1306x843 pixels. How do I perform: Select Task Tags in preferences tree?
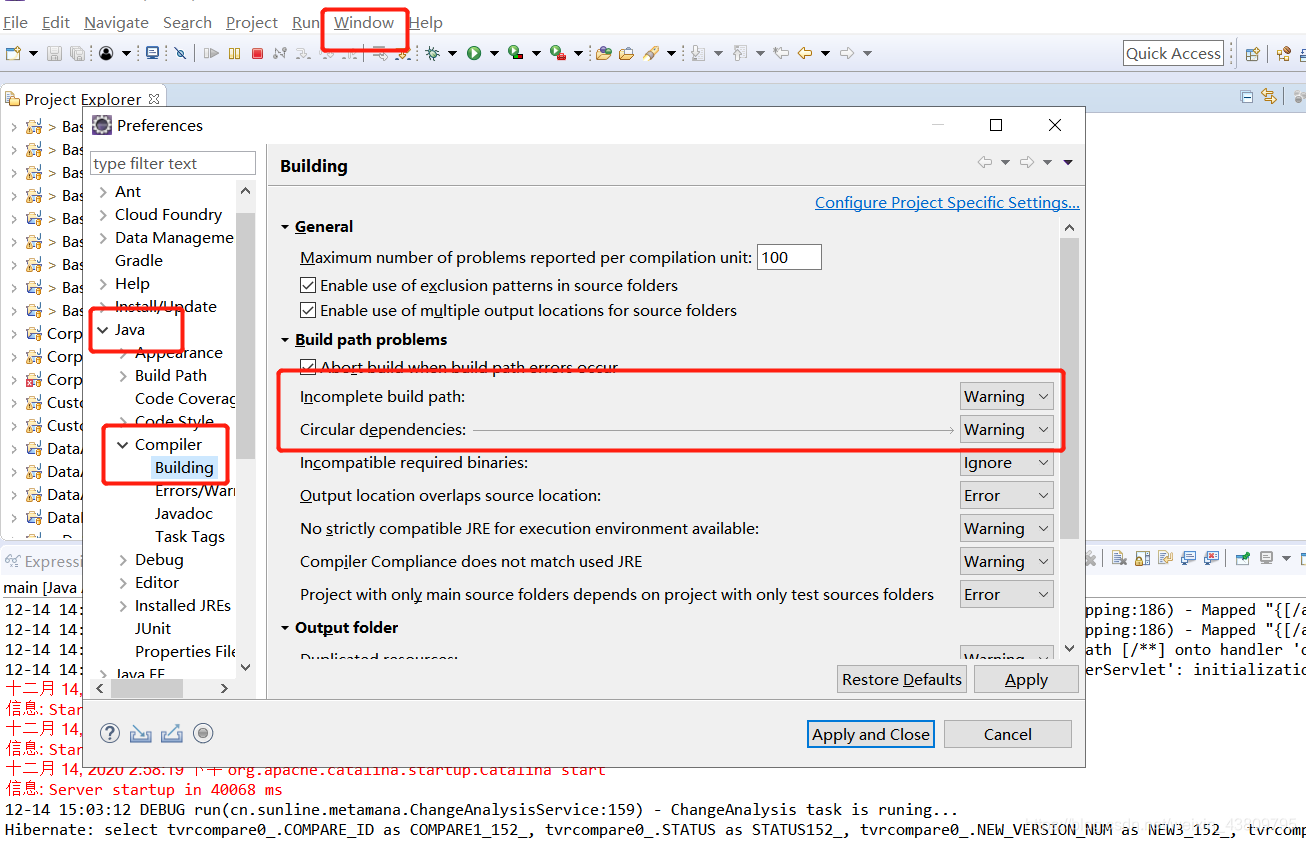pyautogui.click(x=190, y=536)
